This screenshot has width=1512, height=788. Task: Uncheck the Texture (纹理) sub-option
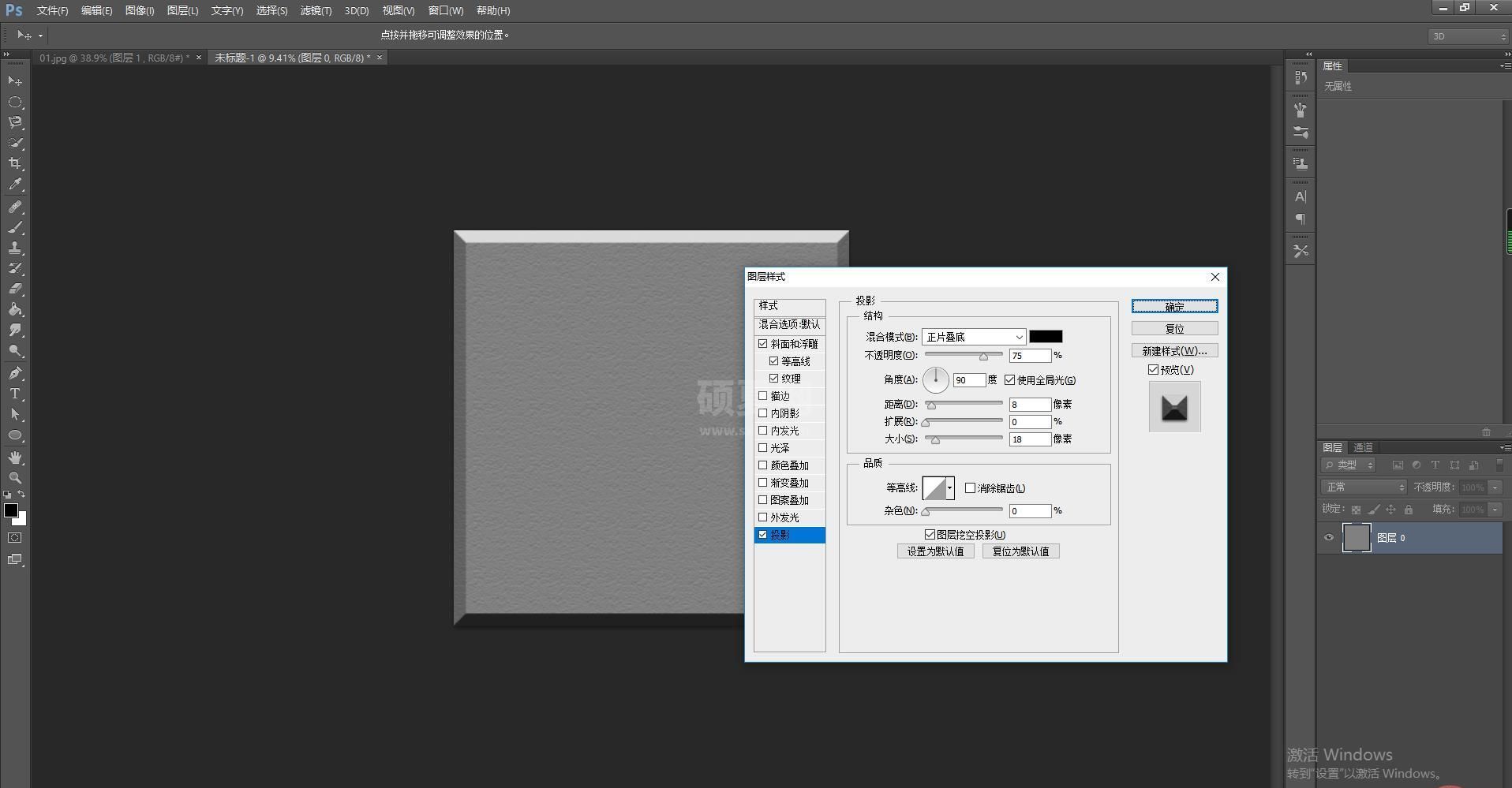click(x=773, y=379)
